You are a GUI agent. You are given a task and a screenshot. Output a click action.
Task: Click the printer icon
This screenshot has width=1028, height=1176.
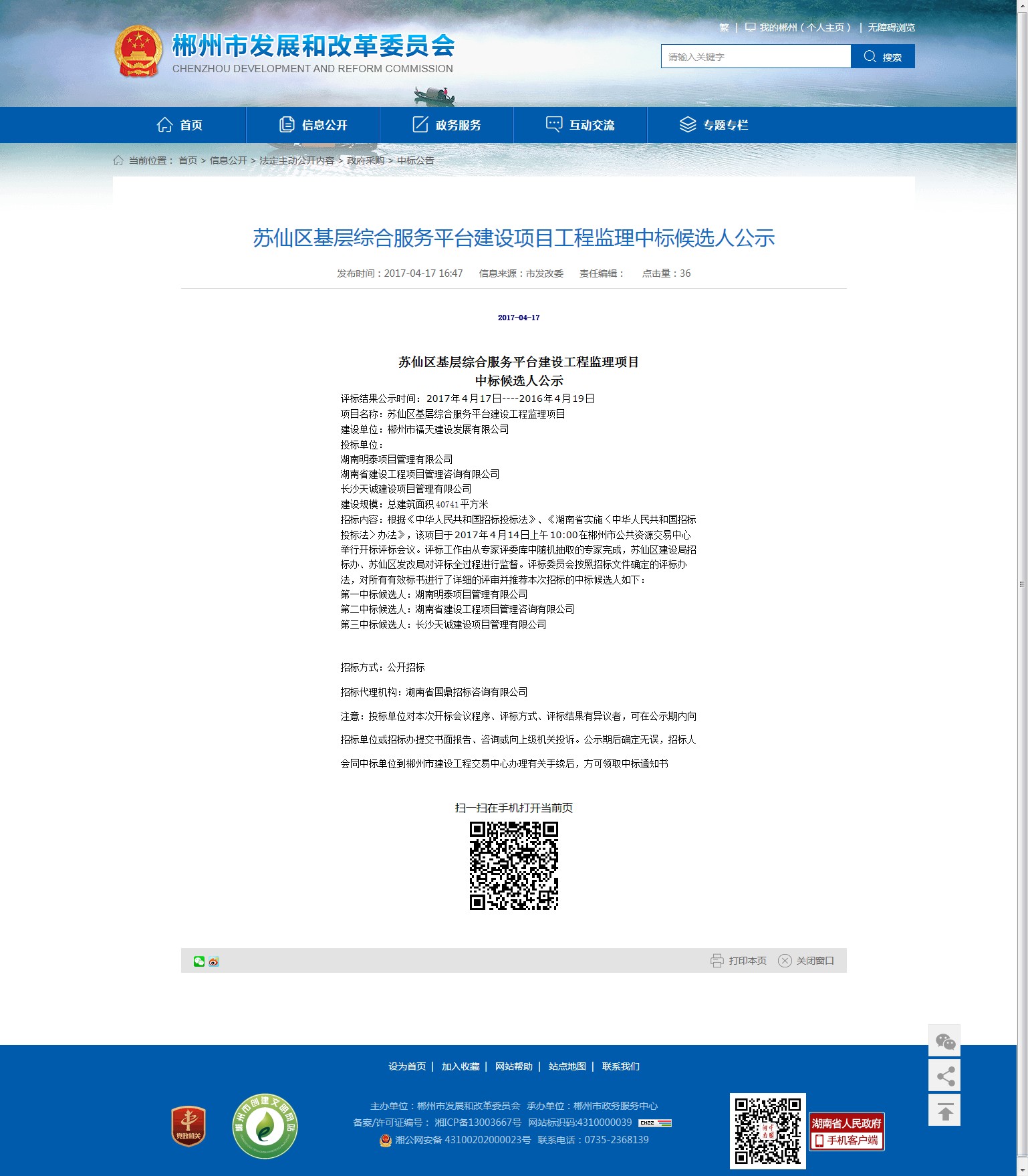(x=717, y=961)
